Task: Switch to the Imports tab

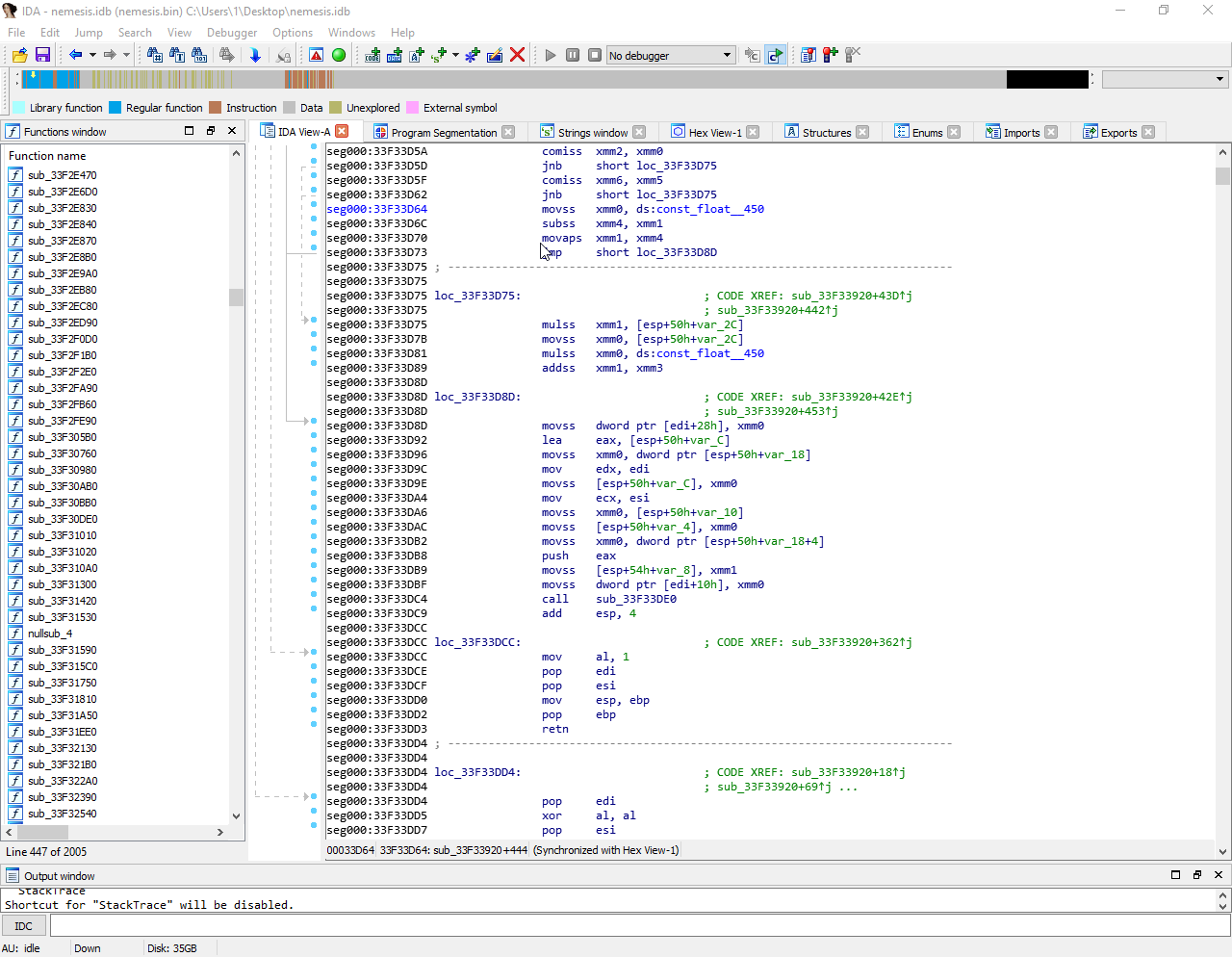Action: (1021, 133)
